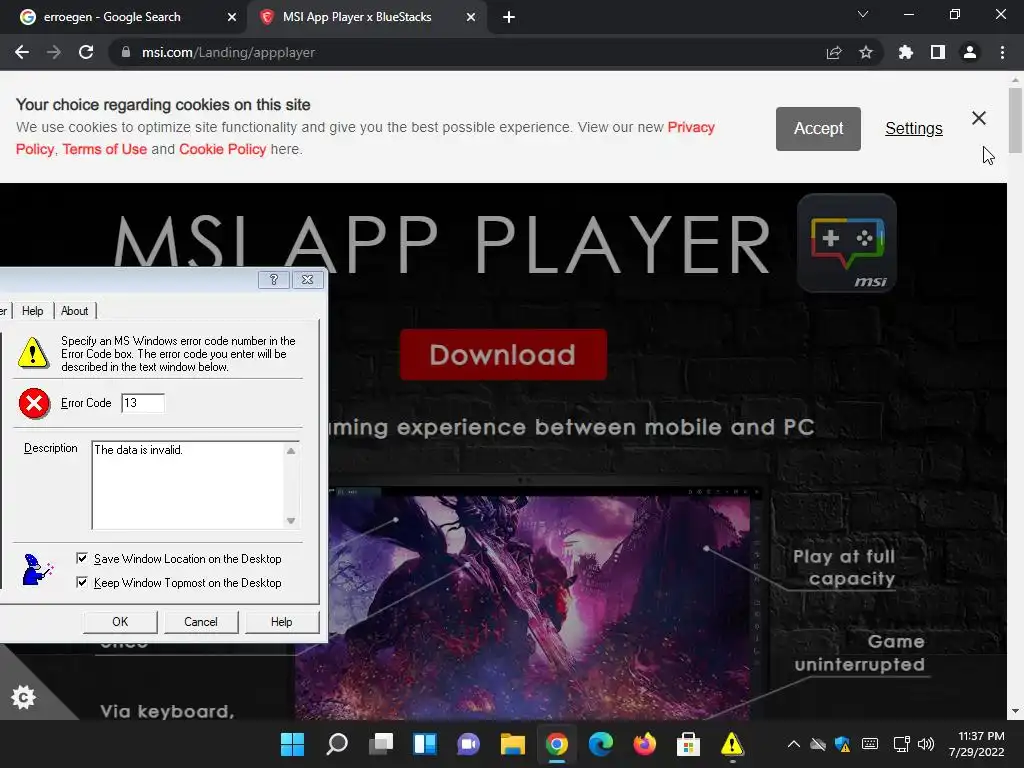The width and height of the screenshot is (1024, 768).
Task: Open cookie Settings link
Action: tap(914, 129)
